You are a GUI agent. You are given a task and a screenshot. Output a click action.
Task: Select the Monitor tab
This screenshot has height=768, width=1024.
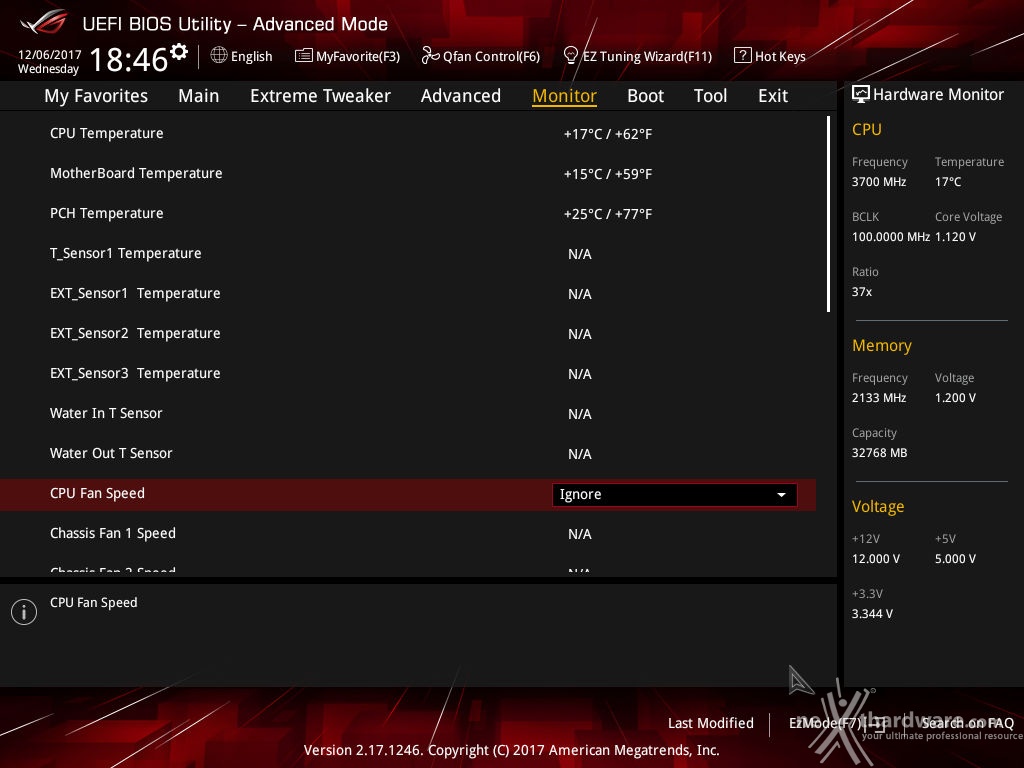[564, 96]
